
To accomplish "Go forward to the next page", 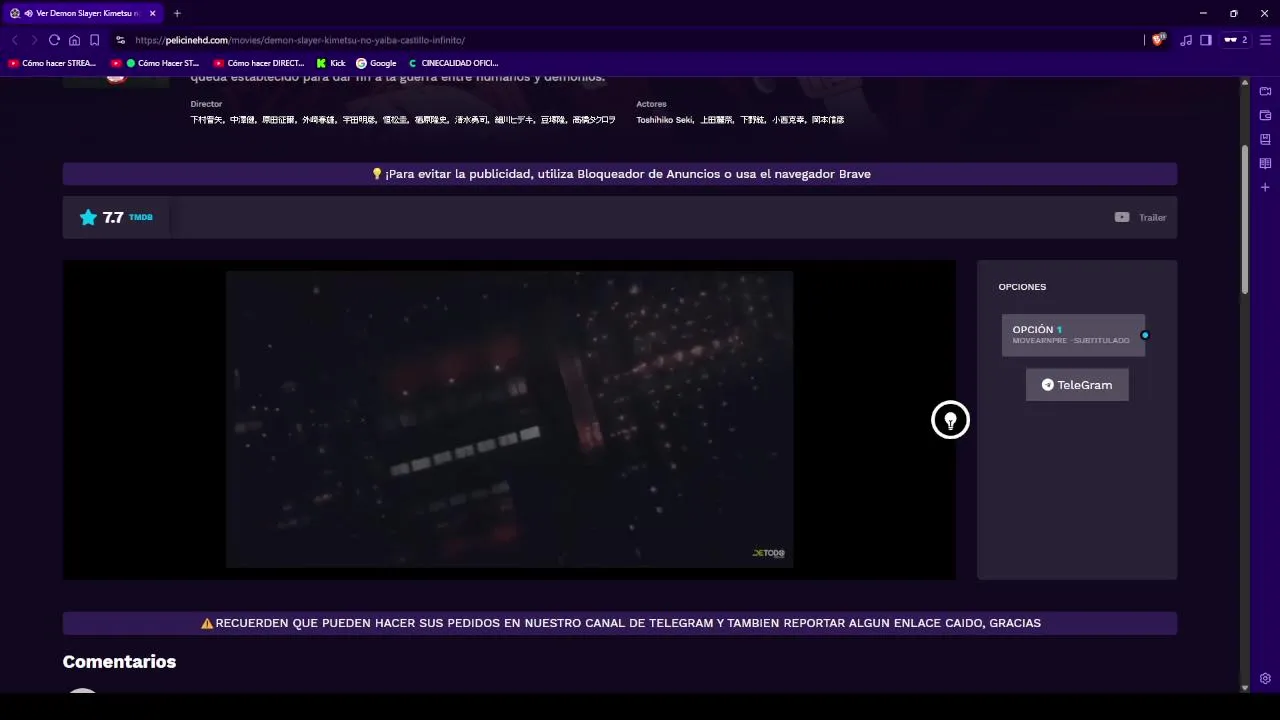I will coord(34,40).
